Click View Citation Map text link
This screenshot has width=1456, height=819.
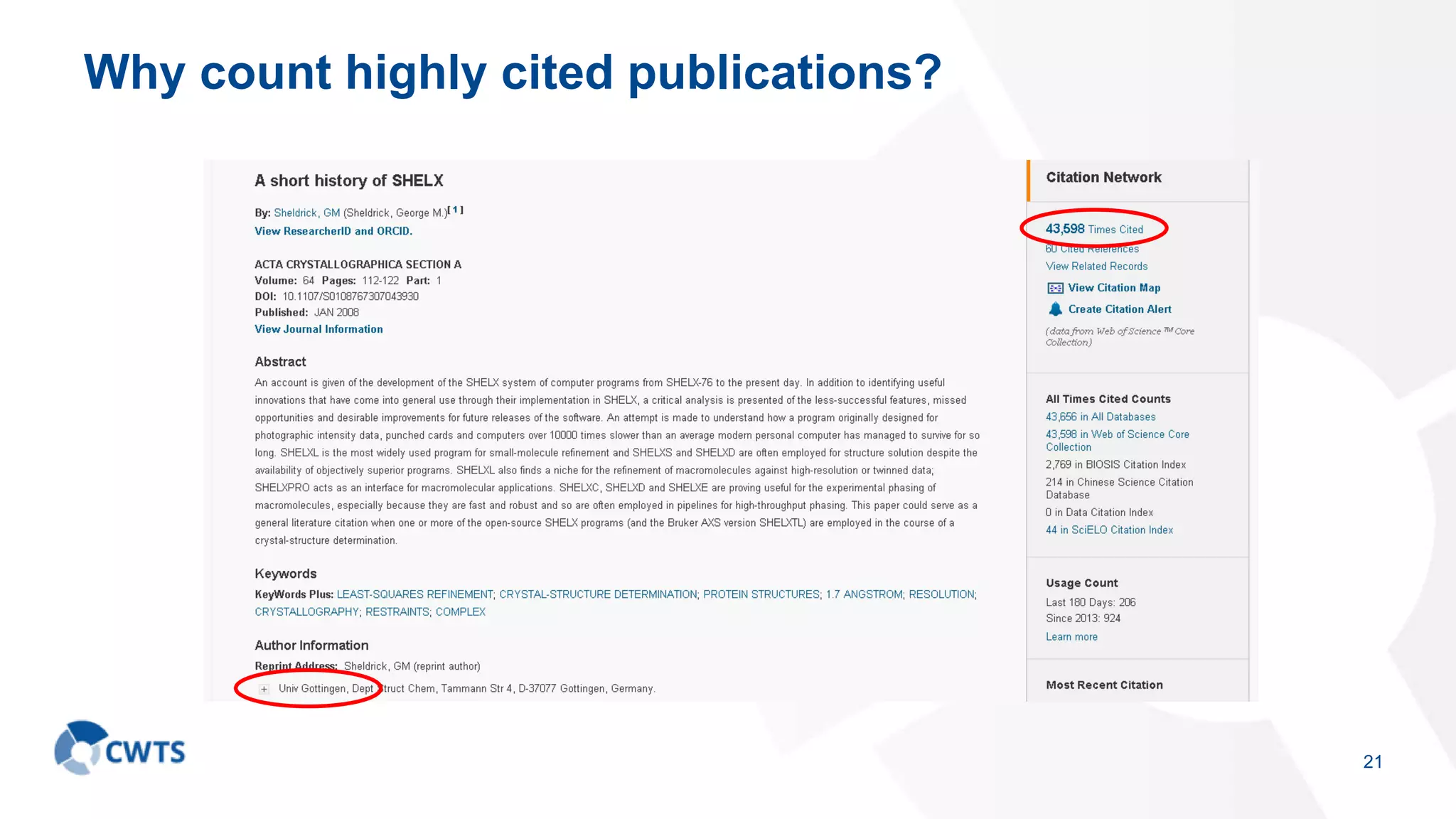point(1114,288)
